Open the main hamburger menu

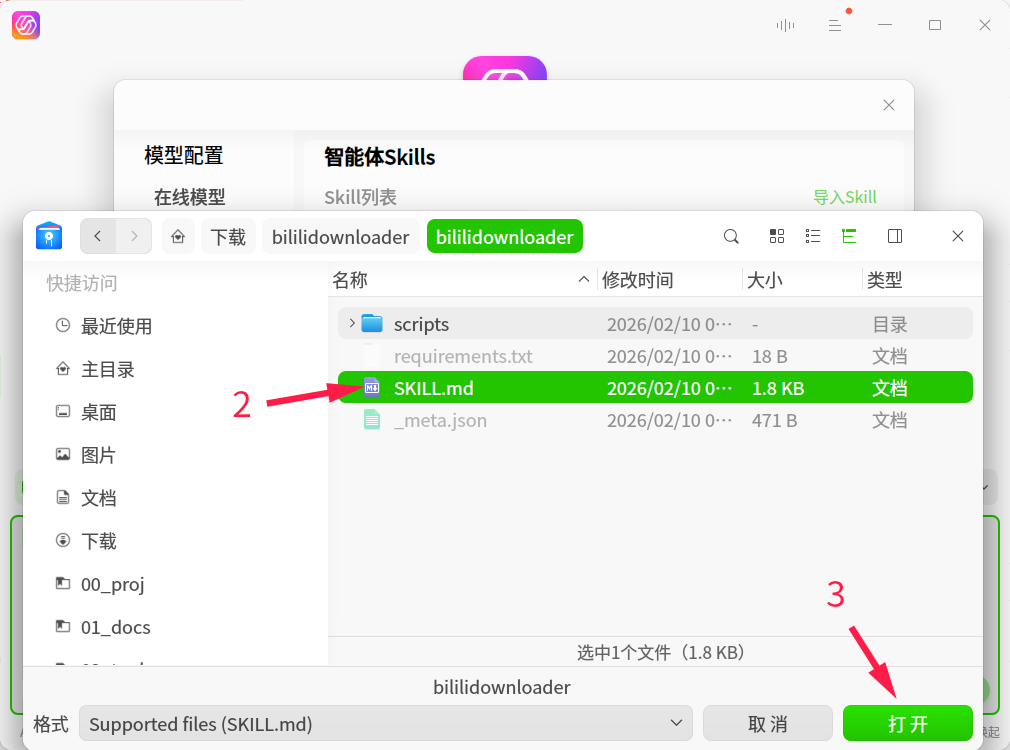point(835,25)
